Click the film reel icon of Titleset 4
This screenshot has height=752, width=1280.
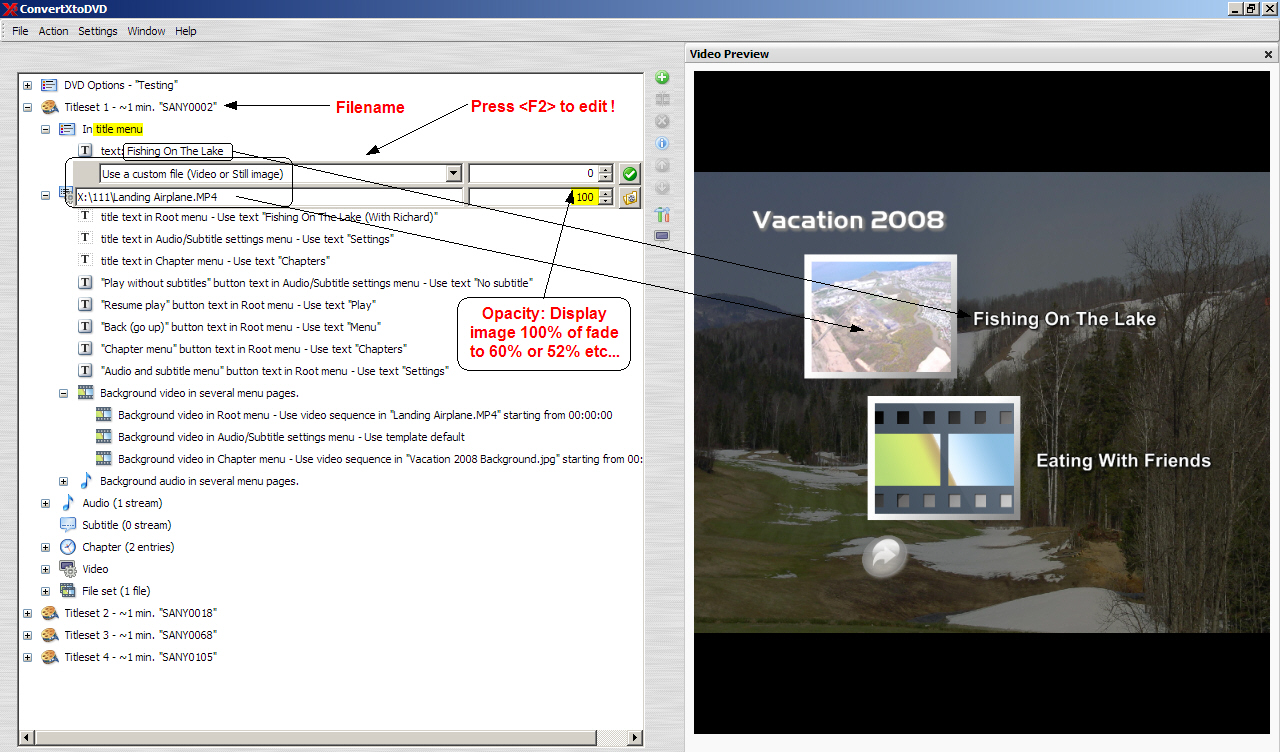[x=49, y=657]
